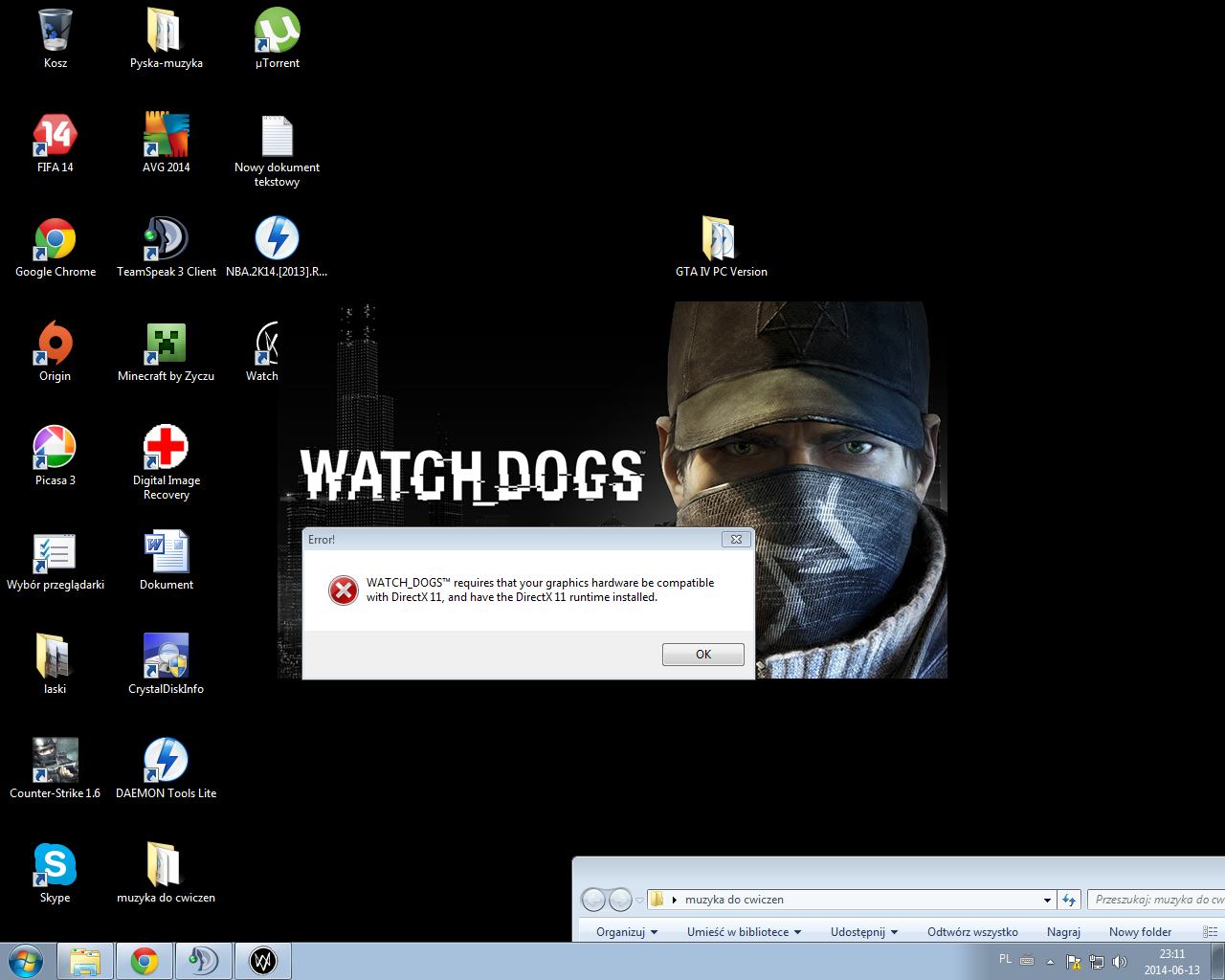Expand the address bar folder path arrow
Screen dimensions: 1225x980
tap(675, 900)
